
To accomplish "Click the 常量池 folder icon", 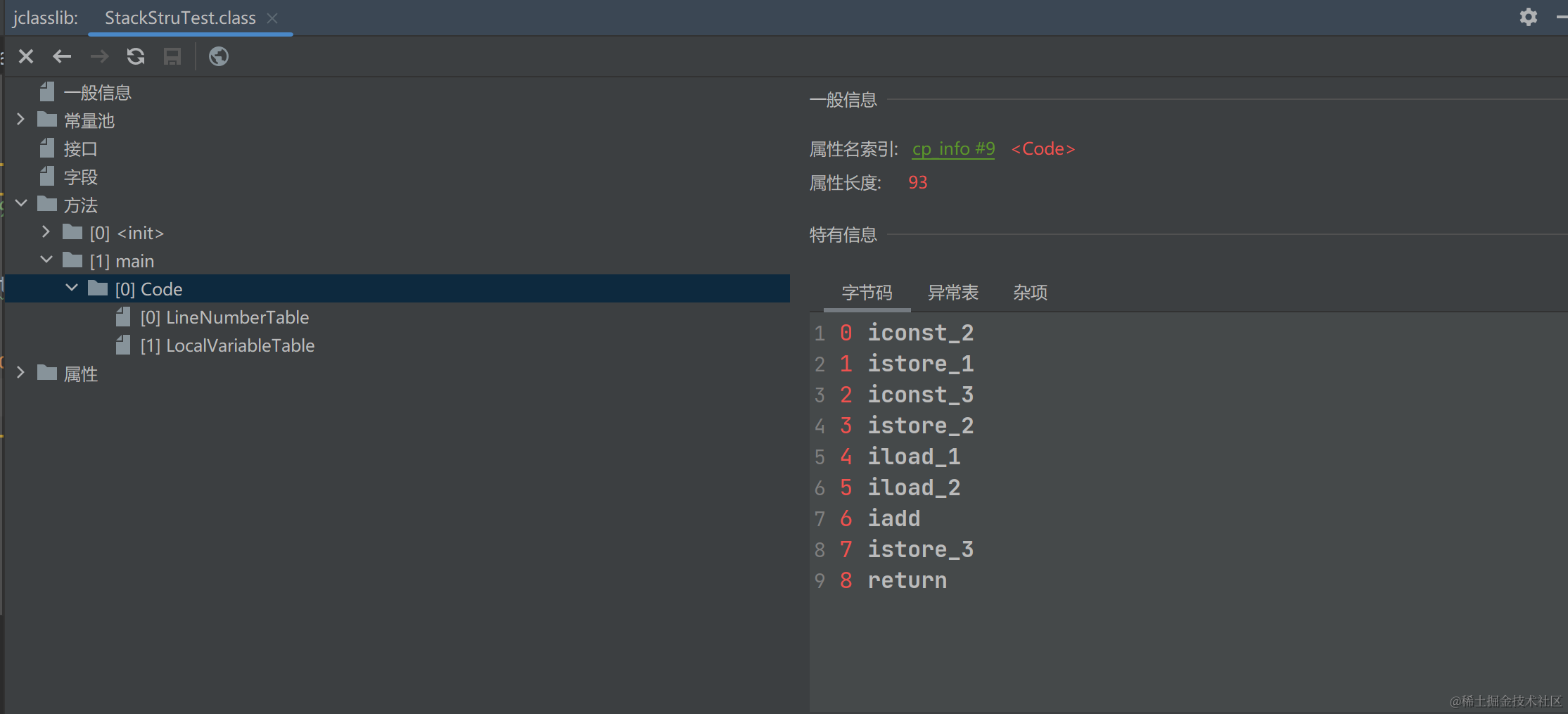I will [47, 120].
